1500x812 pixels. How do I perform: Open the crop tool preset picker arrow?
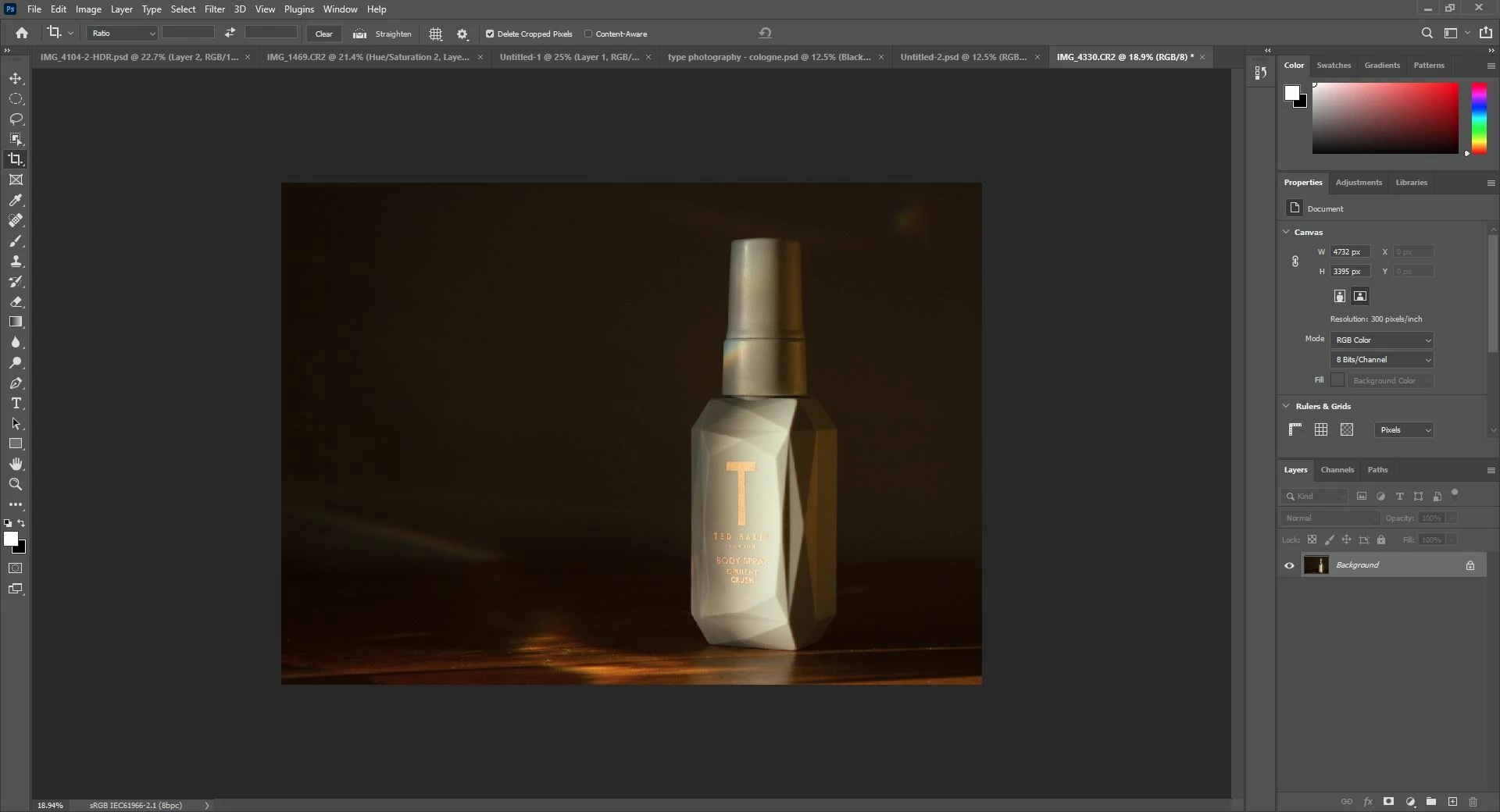coord(70,33)
